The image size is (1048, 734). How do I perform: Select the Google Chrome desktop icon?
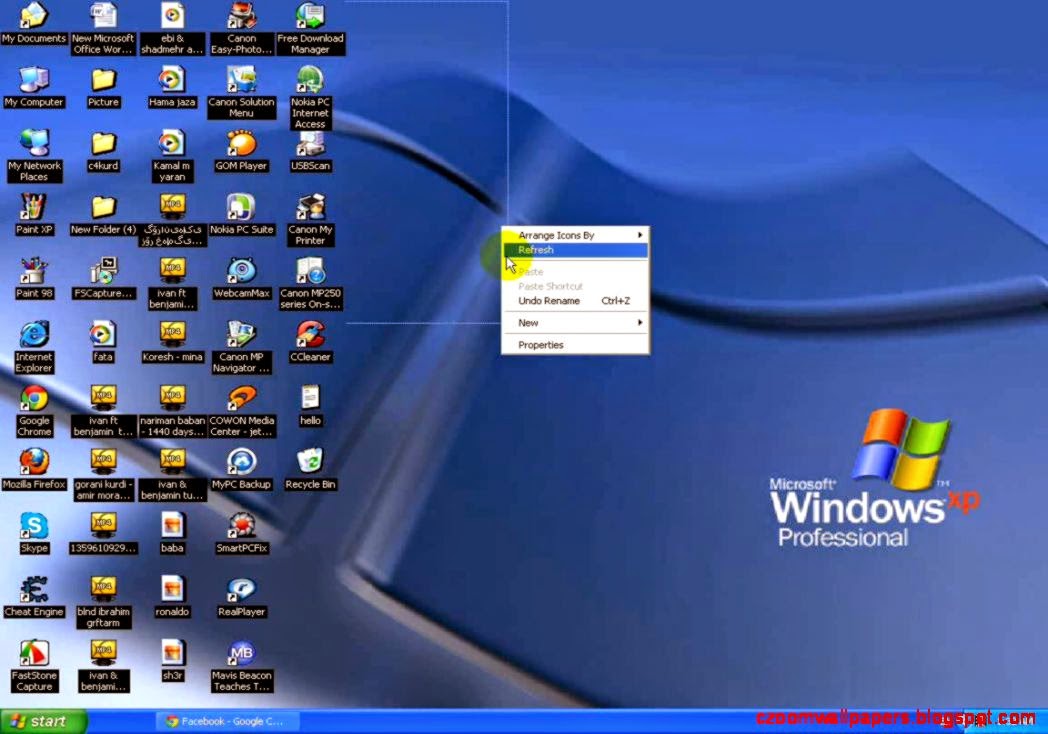point(33,400)
